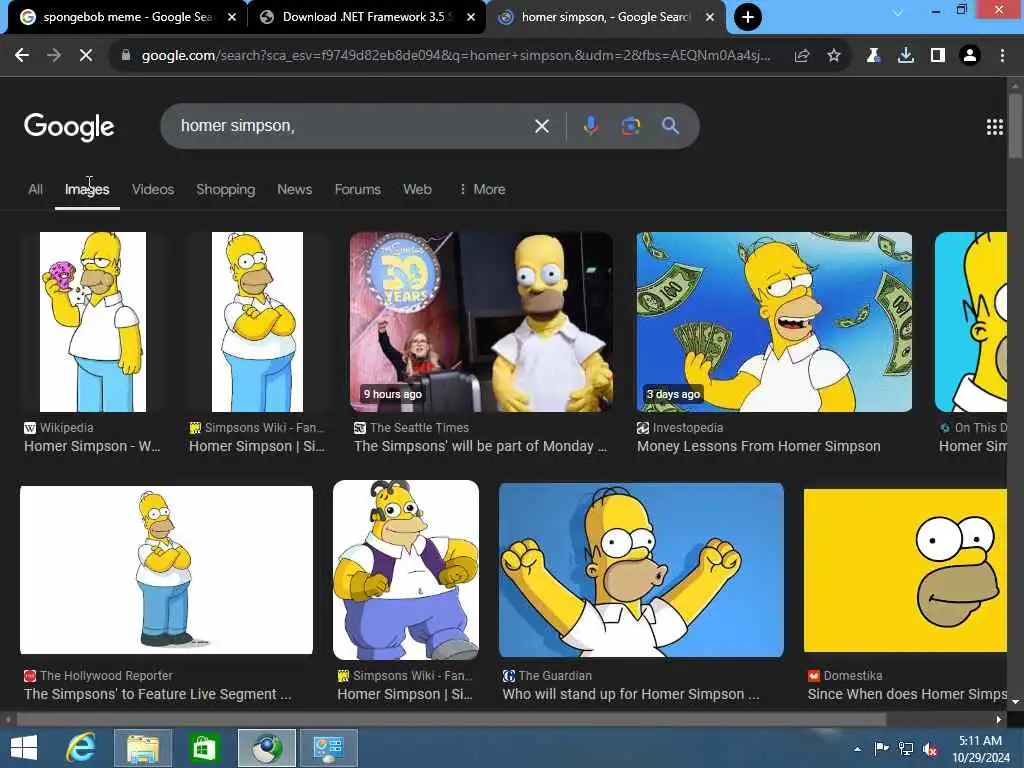Screen dimensions: 1024x768
Task: Switch to the Web results tab
Action: coord(417,189)
